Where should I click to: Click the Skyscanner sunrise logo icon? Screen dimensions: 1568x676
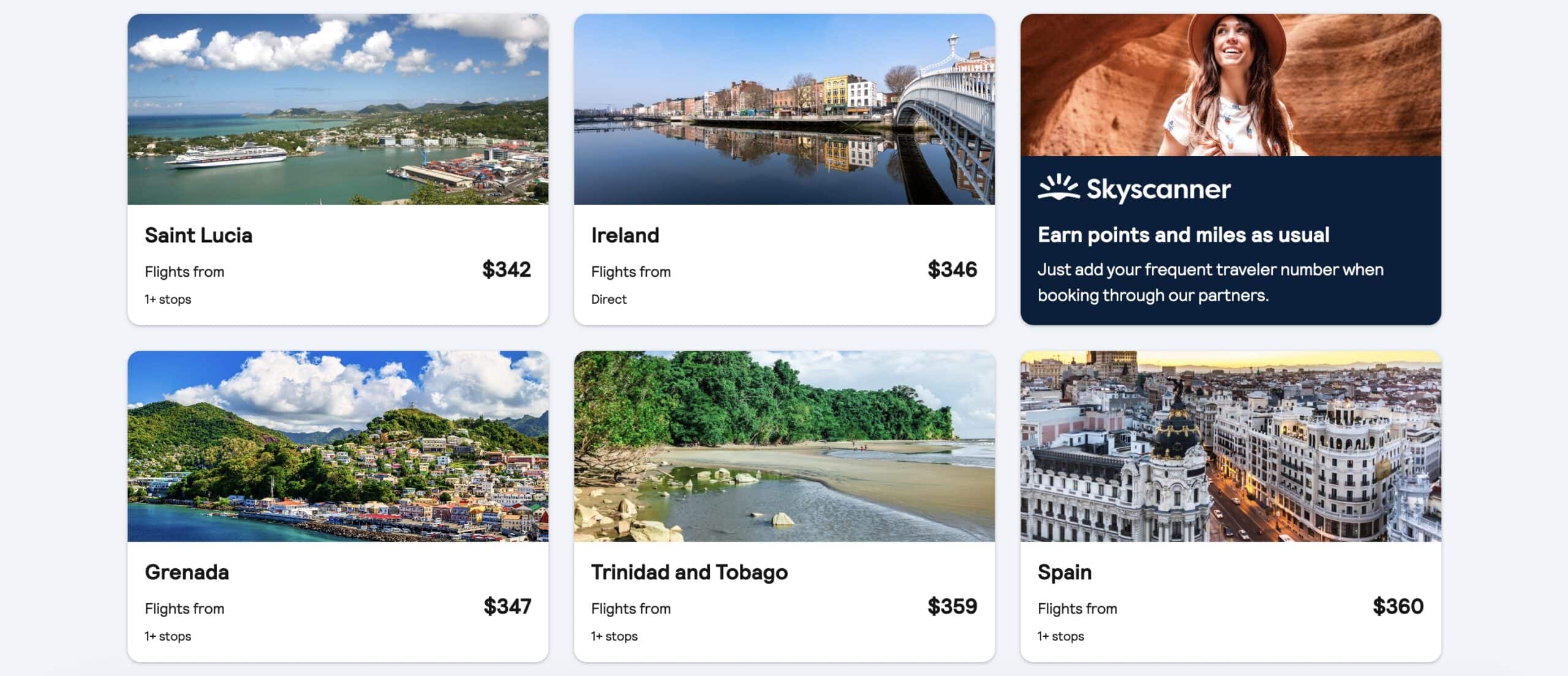click(x=1058, y=187)
